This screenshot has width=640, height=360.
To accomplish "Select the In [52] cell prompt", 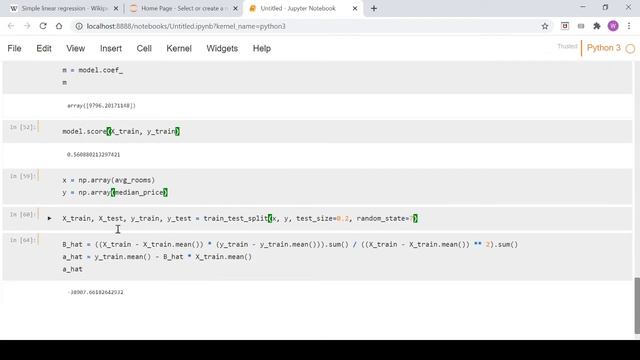I will (x=22, y=127).
